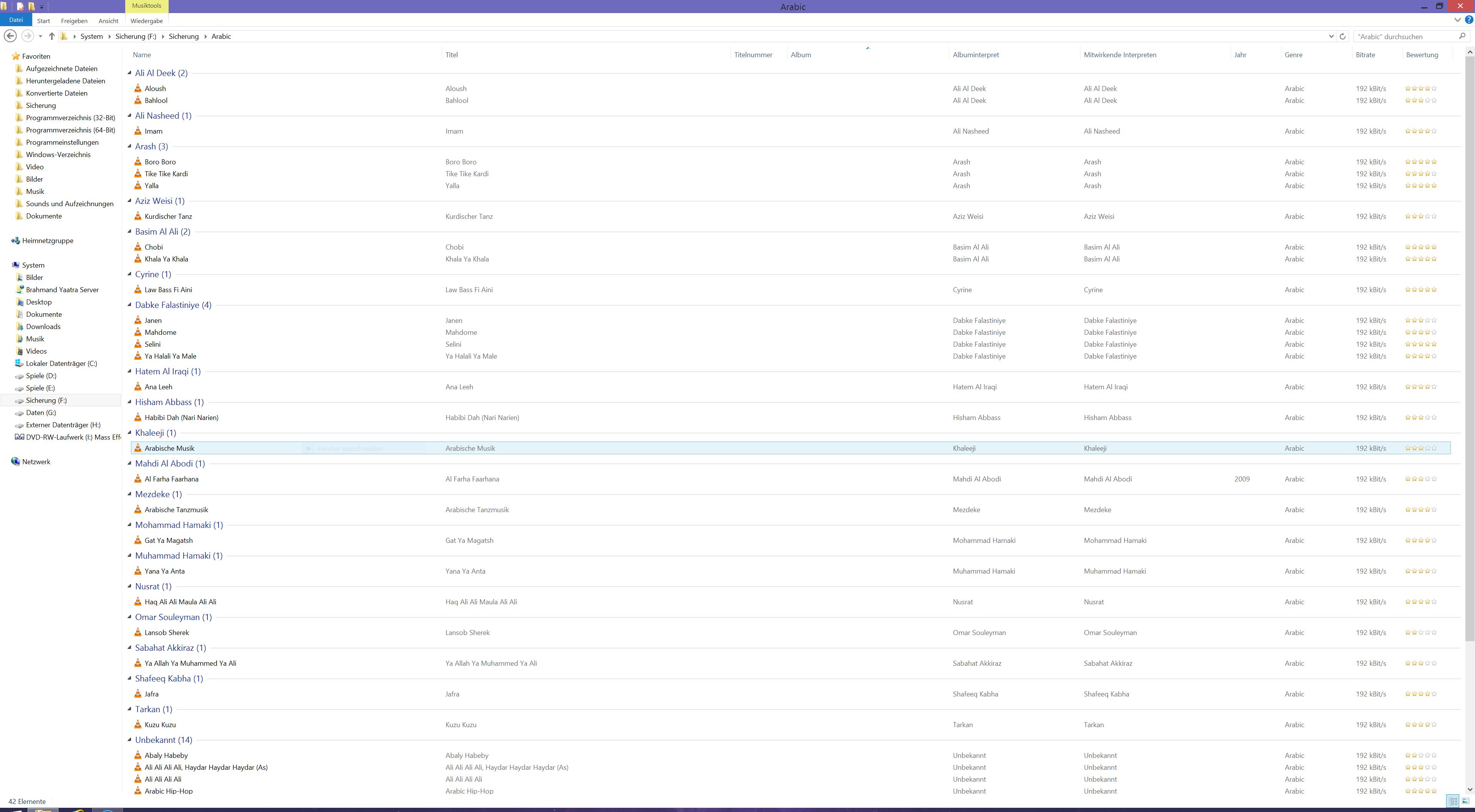Screen dimensions: 1475x812
Task: Click the Downloads folder icon under System
Action: [20, 327]
